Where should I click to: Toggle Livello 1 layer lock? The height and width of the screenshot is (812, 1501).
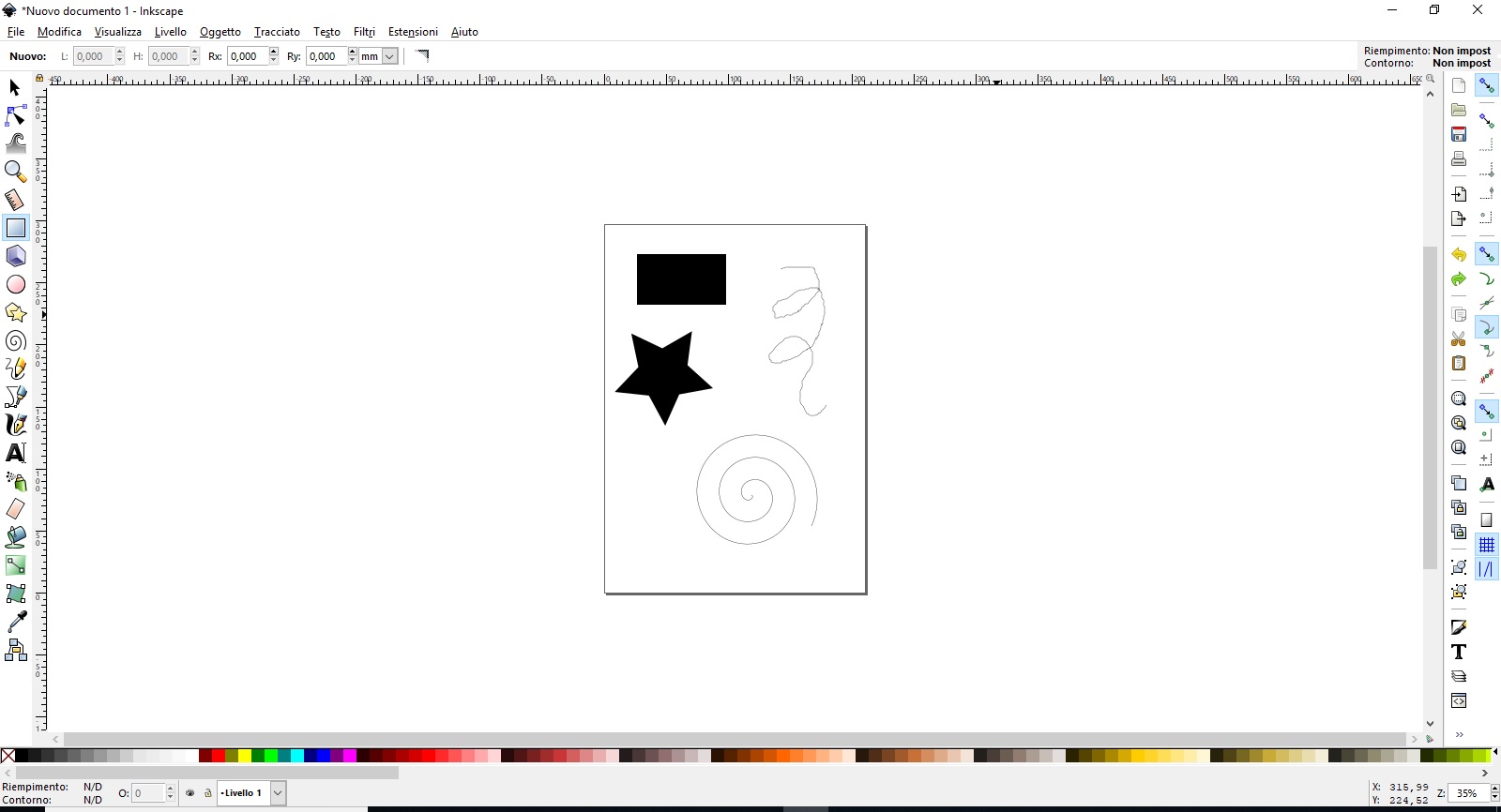(x=208, y=793)
